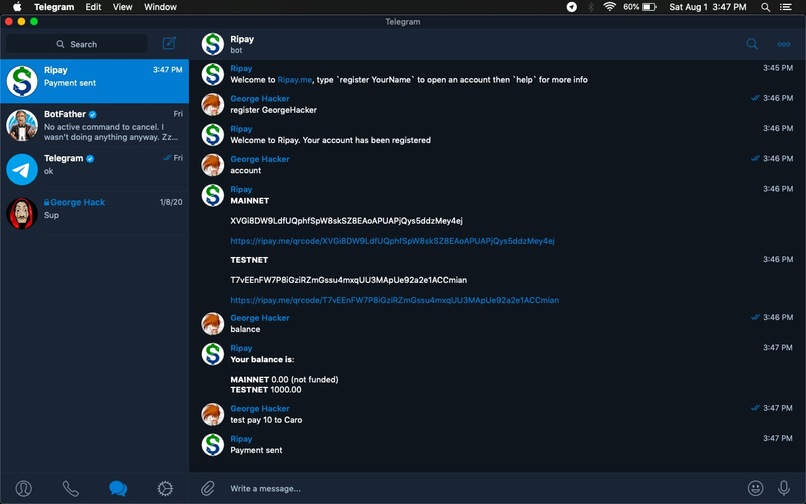Open the View menu
Screen dimensions: 806x504
click(122, 7)
